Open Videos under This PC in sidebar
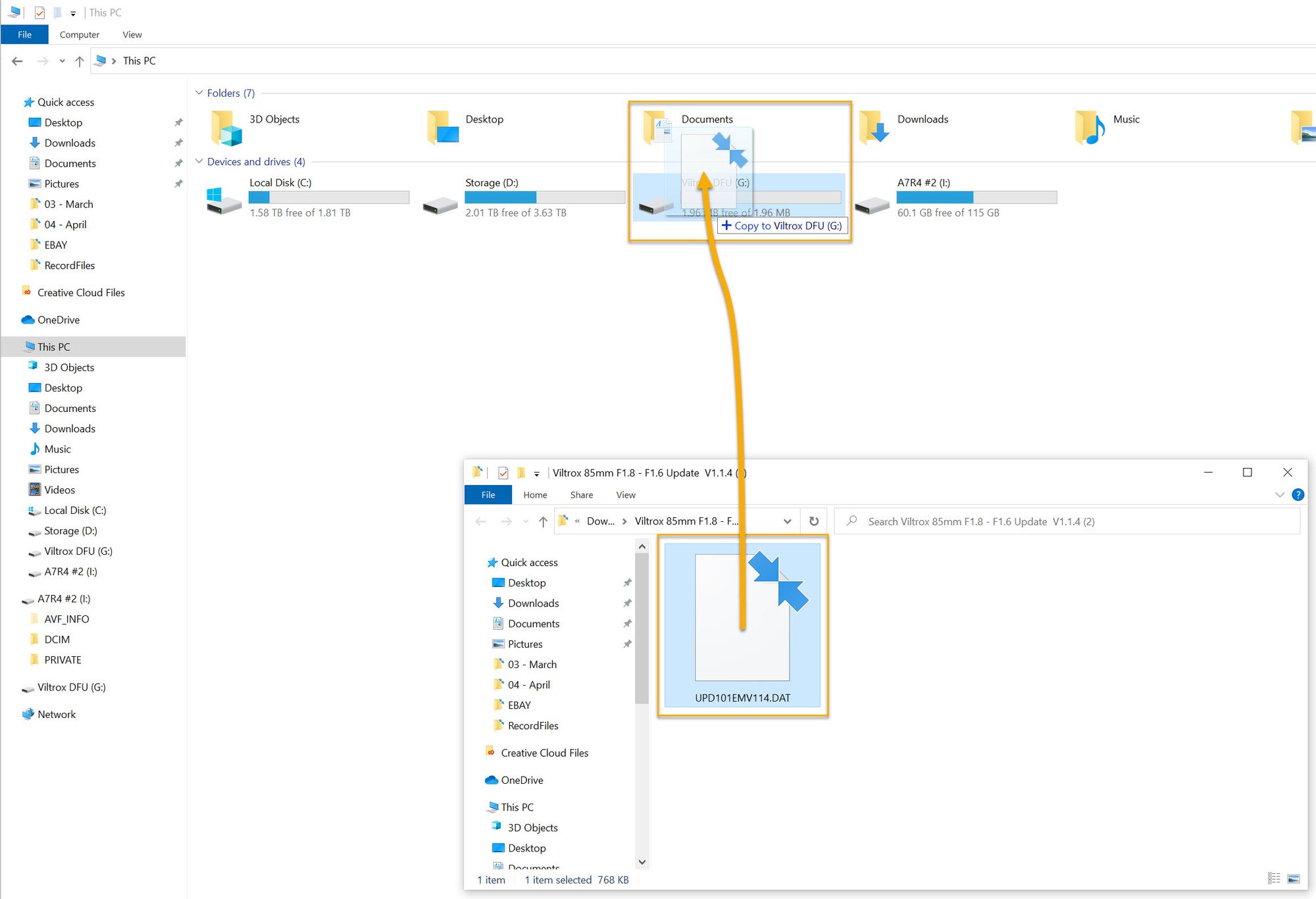Screen dimensions: 1316x899 pos(59,490)
